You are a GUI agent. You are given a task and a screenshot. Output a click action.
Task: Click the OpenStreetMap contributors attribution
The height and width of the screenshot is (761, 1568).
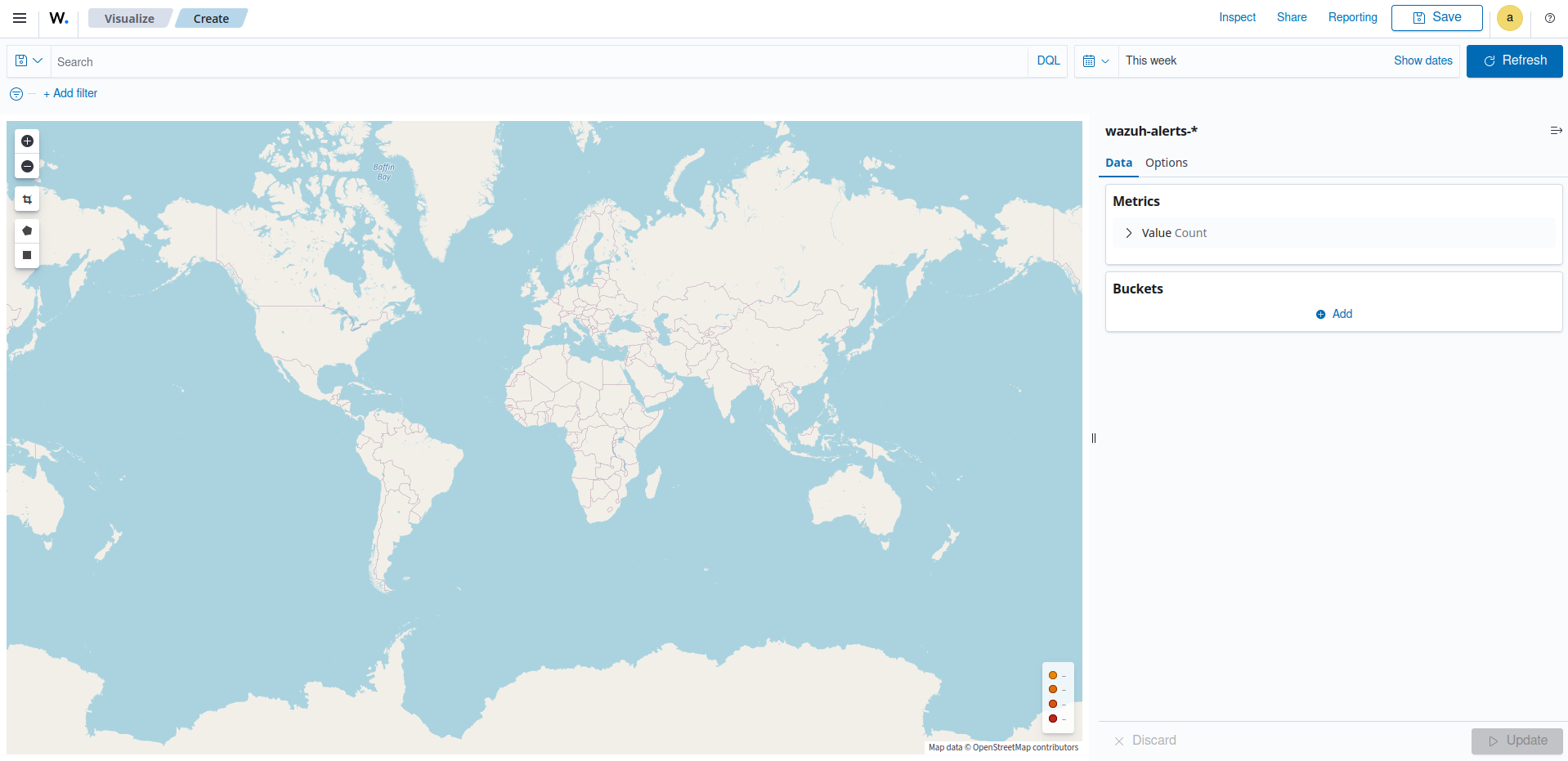pyautogui.click(x=1025, y=747)
